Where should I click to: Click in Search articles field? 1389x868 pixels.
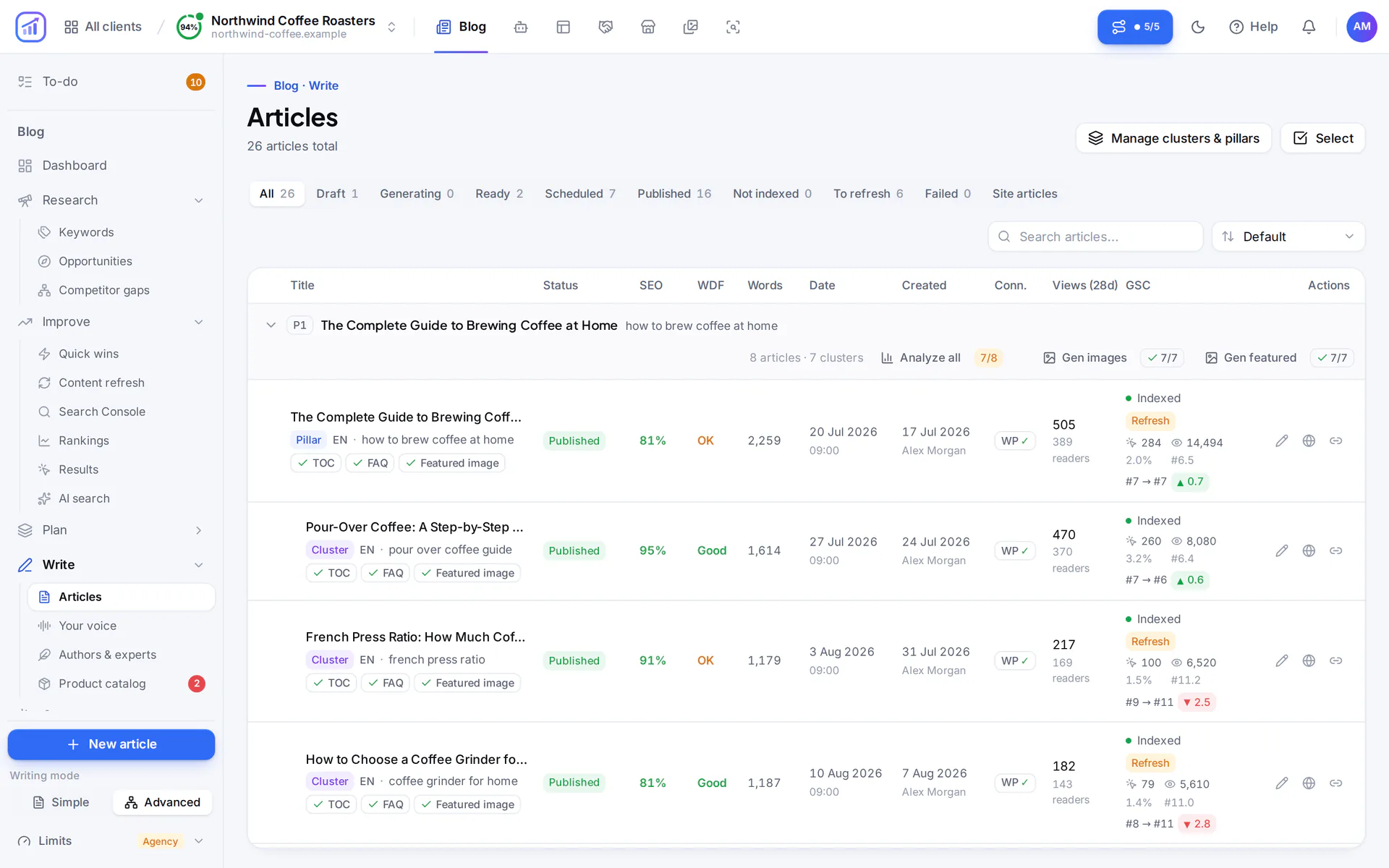tap(1095, 237)
